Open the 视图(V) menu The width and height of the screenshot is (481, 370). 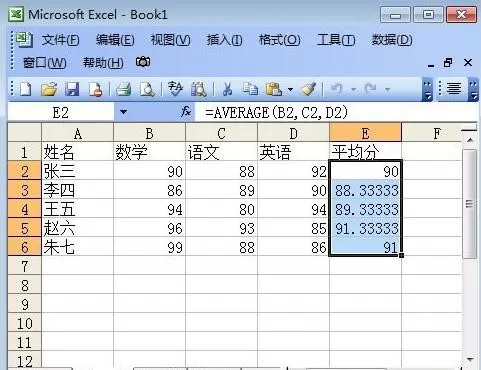170,40
